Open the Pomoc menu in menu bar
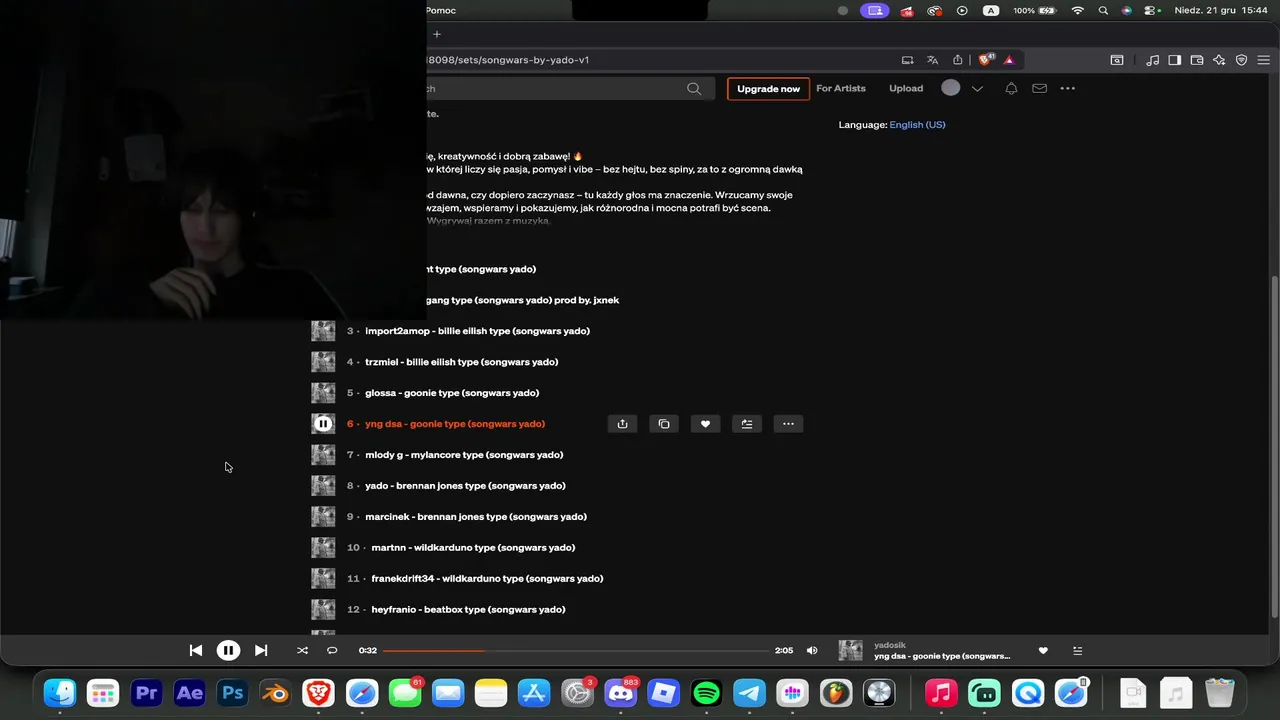Viewport: 1280px width, 720px height. 441,10
